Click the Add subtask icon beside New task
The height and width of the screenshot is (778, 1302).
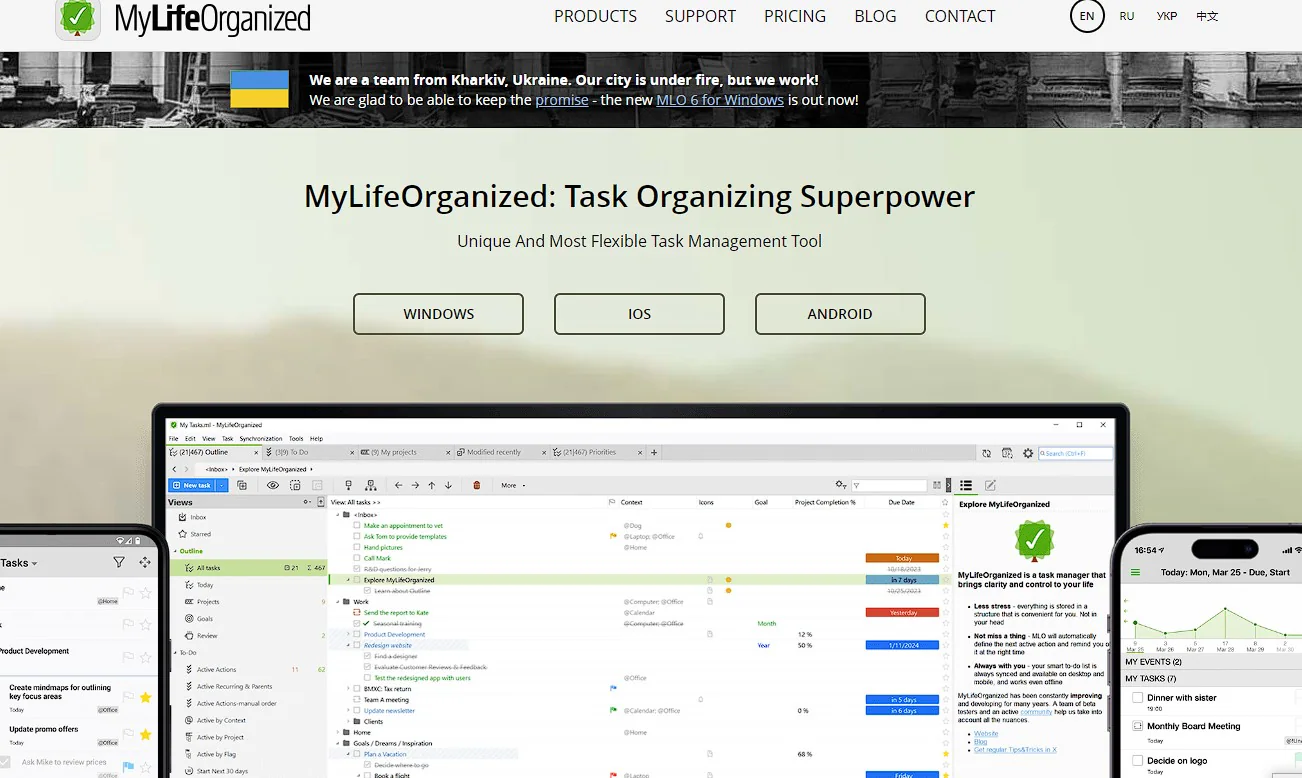(242, 485)
